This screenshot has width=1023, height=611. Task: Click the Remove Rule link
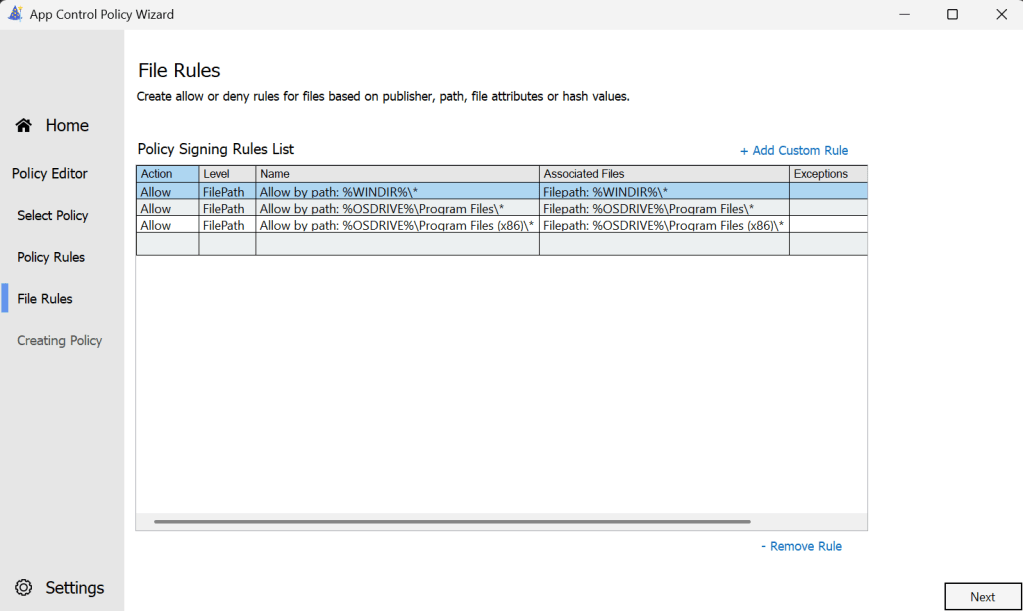click(x=801, y=546)
